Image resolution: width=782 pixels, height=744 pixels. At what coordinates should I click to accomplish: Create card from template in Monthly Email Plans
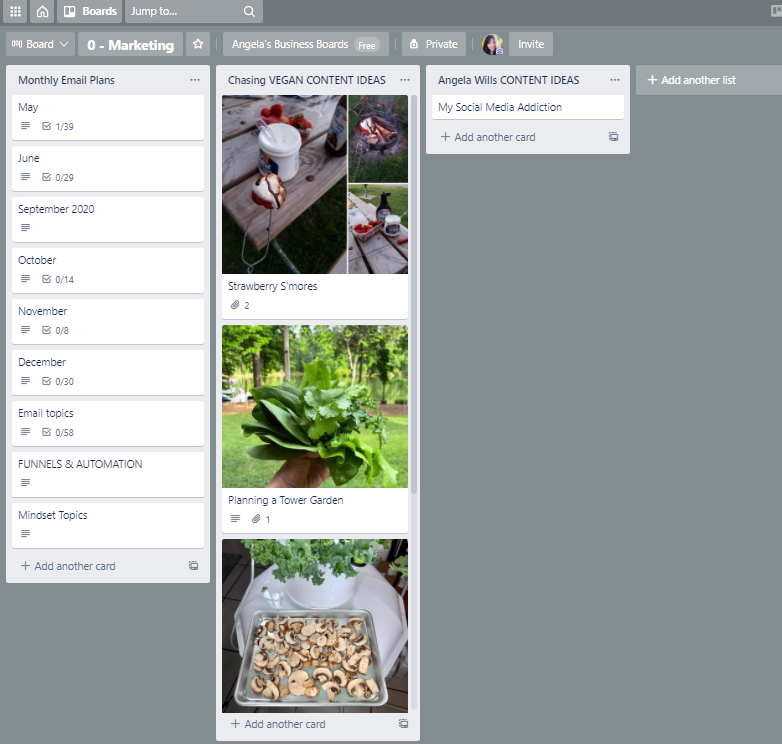click(193, 566)
